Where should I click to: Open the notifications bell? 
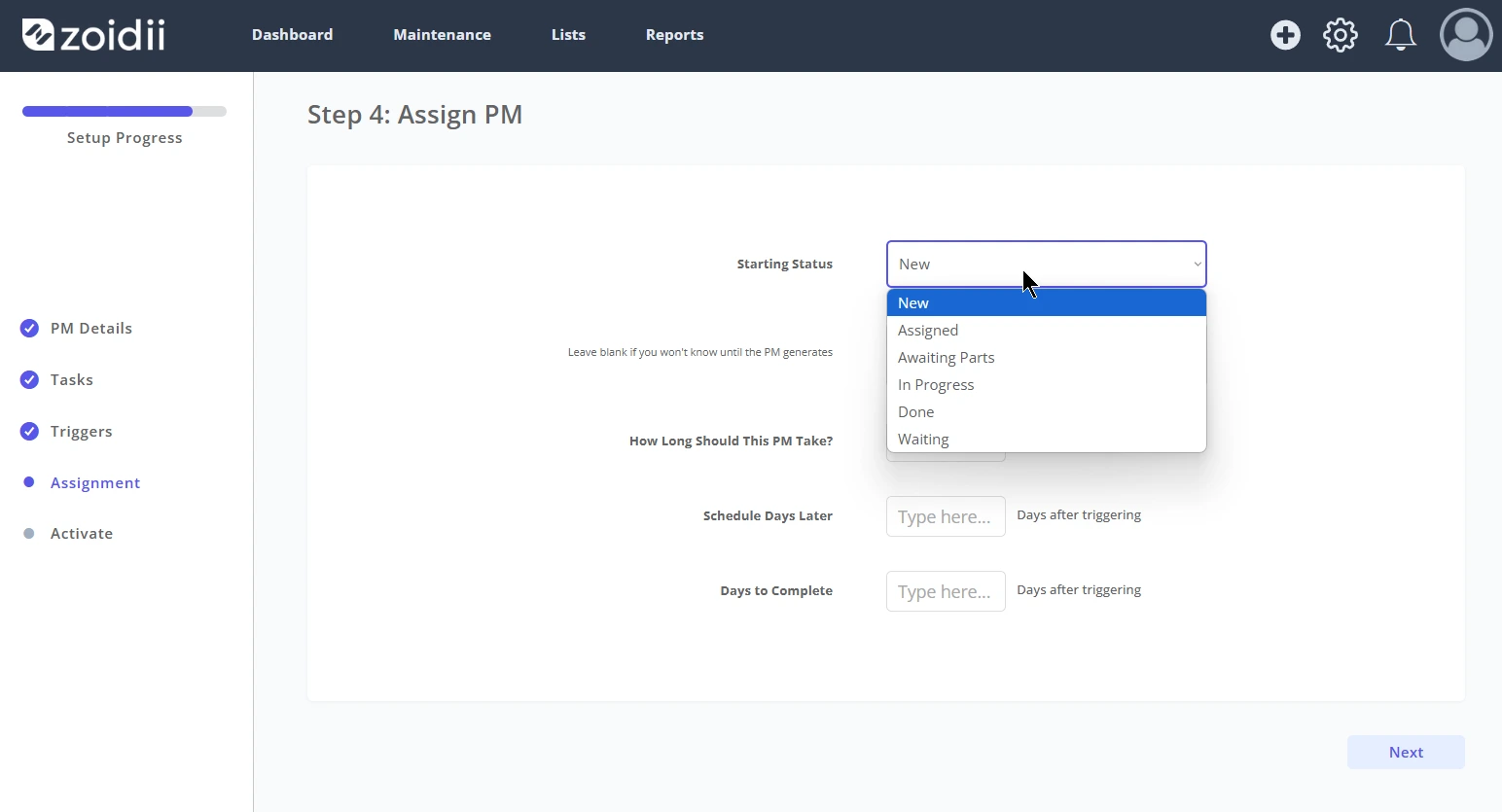point(1400,35)
